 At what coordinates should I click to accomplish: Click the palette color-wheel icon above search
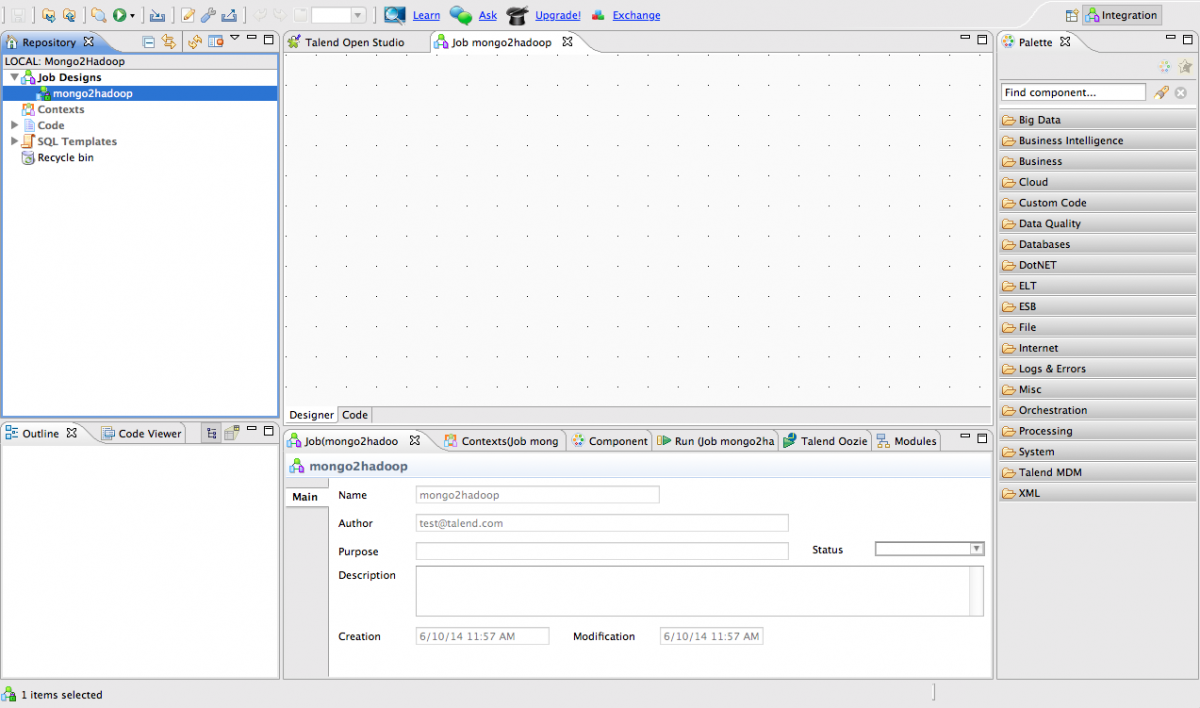(x=1164, y=67)
